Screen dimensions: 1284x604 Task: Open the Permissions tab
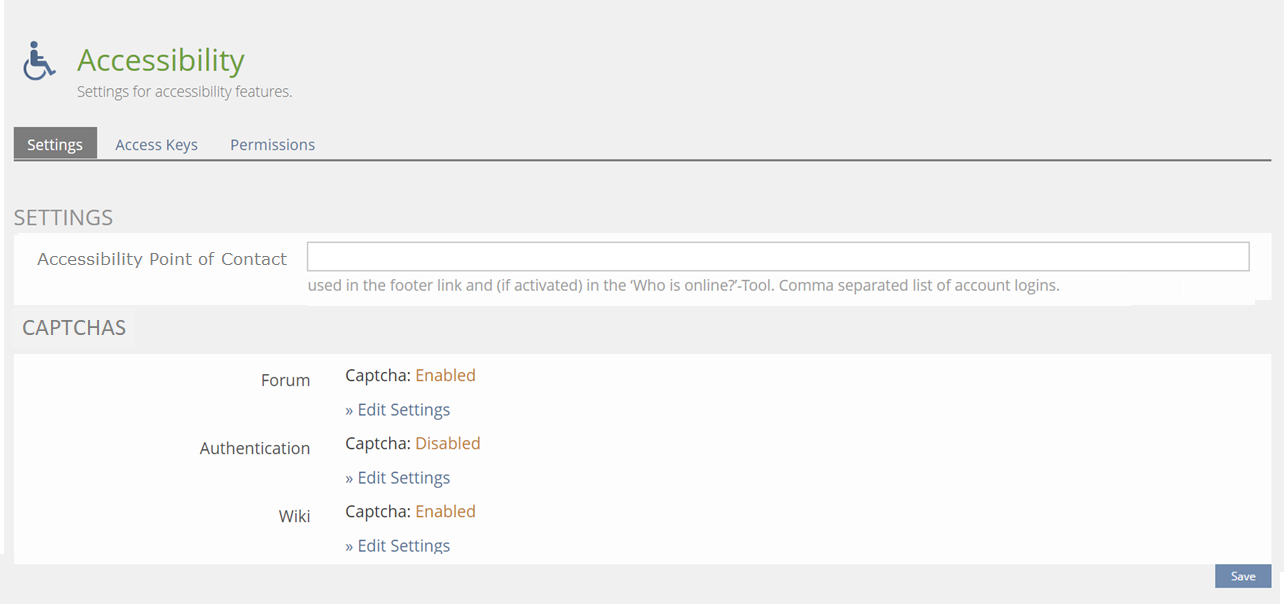272,144
